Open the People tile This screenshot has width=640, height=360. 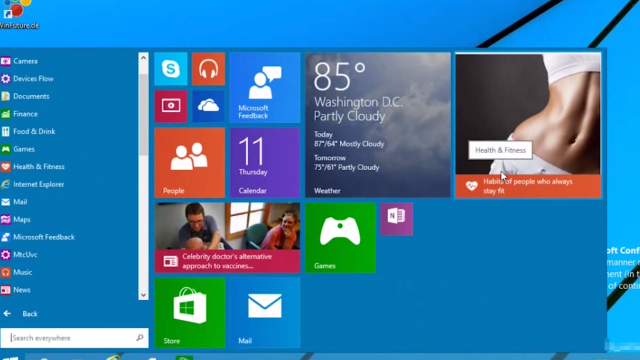[189, 162]
